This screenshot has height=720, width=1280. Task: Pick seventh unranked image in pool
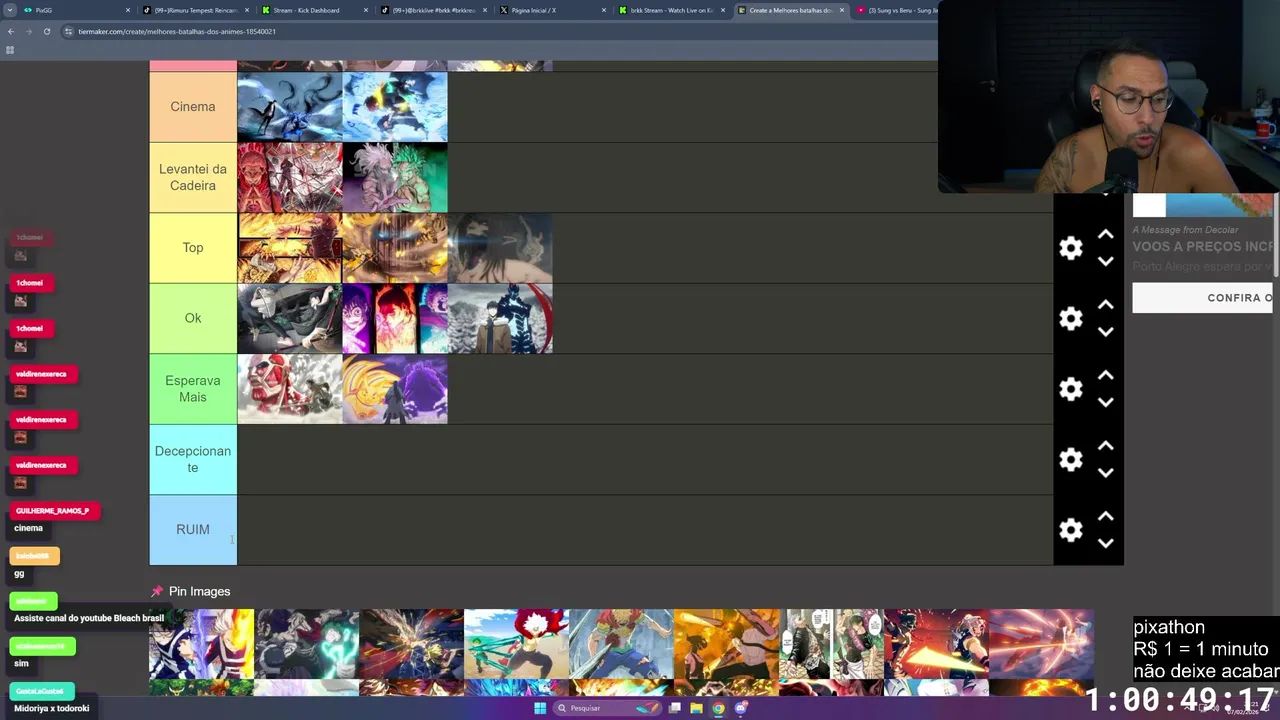click(831, 644)
